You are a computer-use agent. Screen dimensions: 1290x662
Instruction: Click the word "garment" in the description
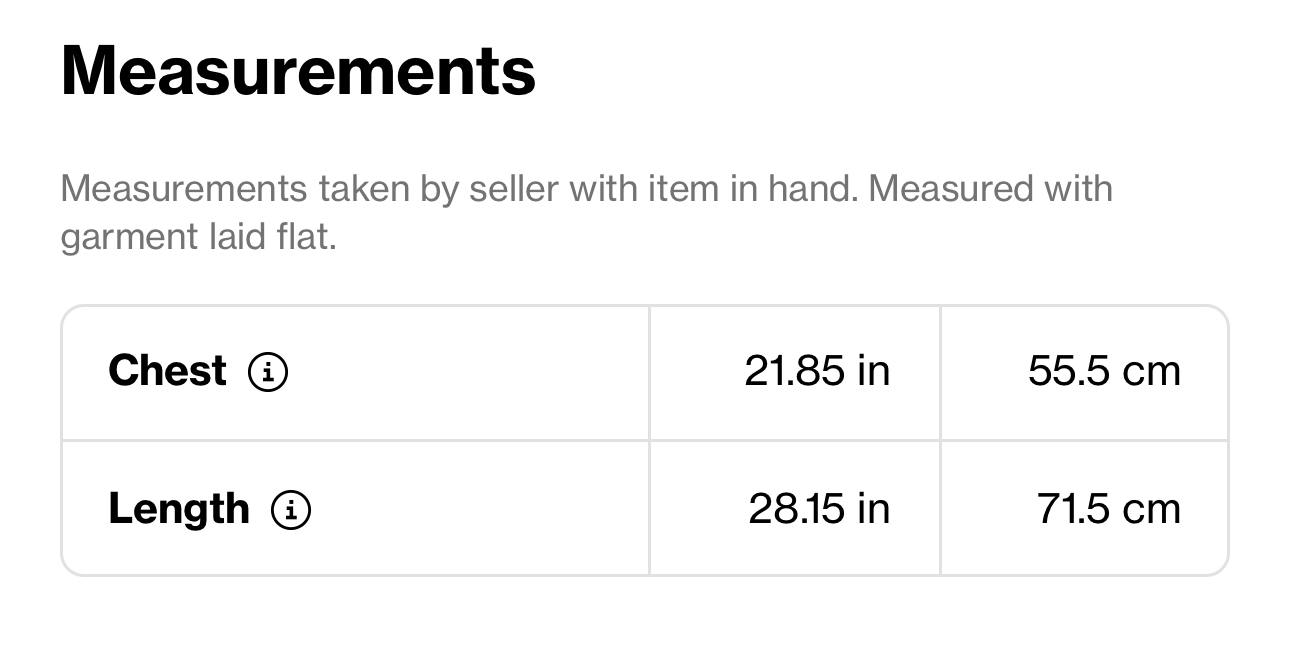point(121,238)
